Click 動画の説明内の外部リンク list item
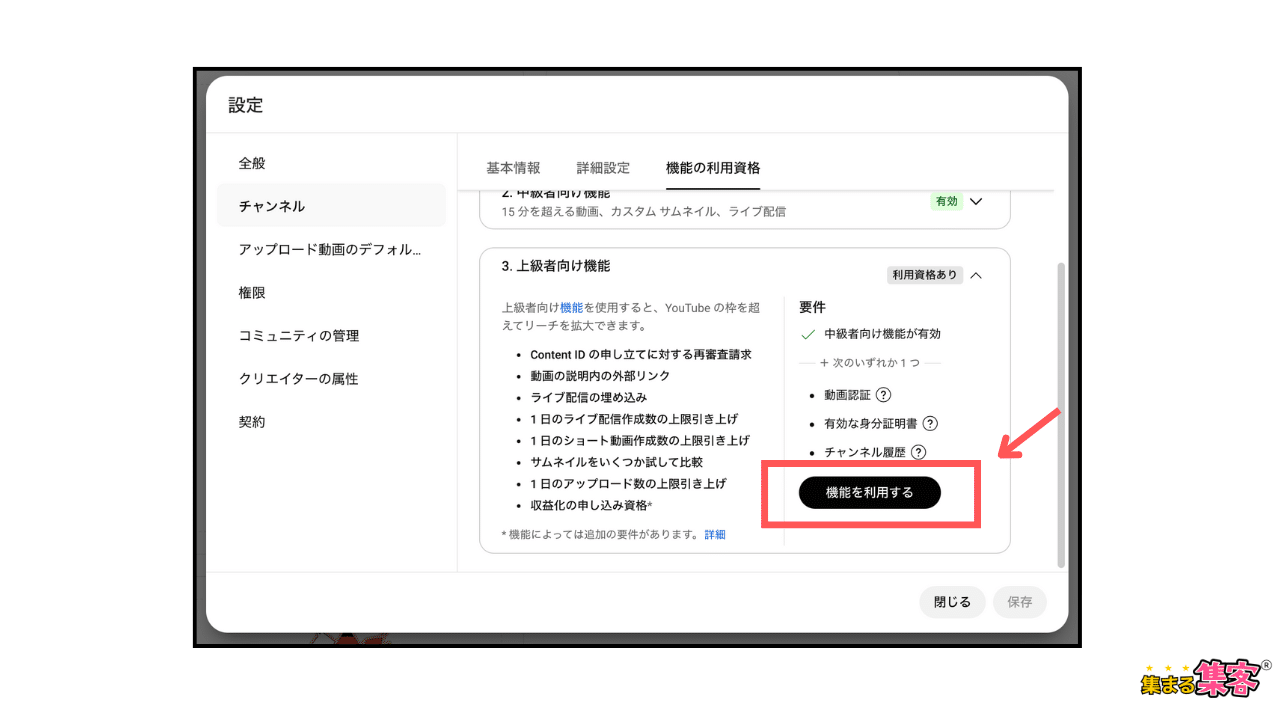Image resolution: width=1280 pixels, height=720 pixels. click(x=600, y=376)
